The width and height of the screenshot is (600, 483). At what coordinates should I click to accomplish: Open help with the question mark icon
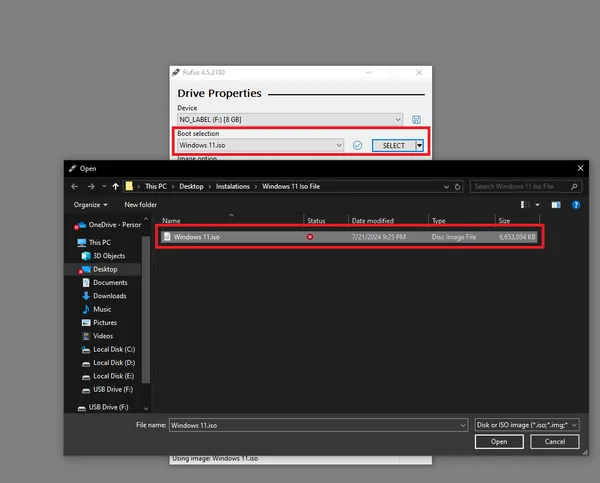click(576, 205)
